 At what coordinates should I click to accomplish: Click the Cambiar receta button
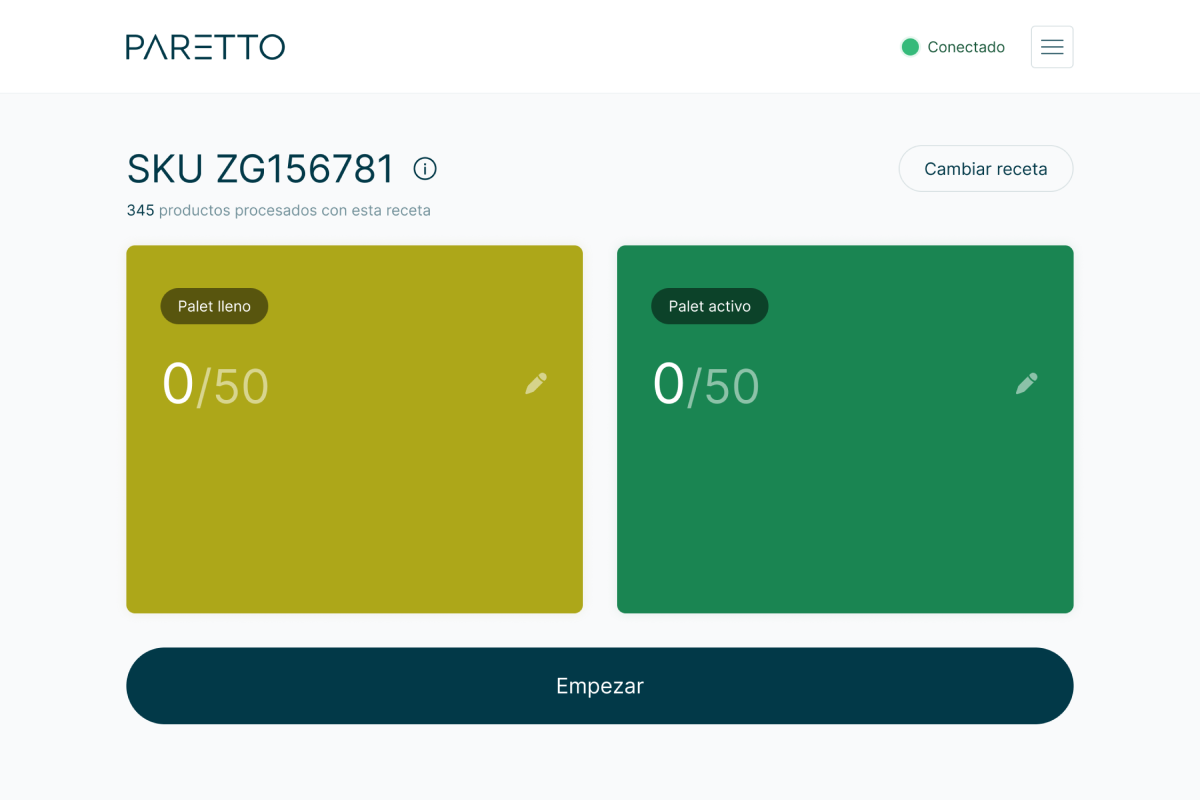[x=986, y=169]
